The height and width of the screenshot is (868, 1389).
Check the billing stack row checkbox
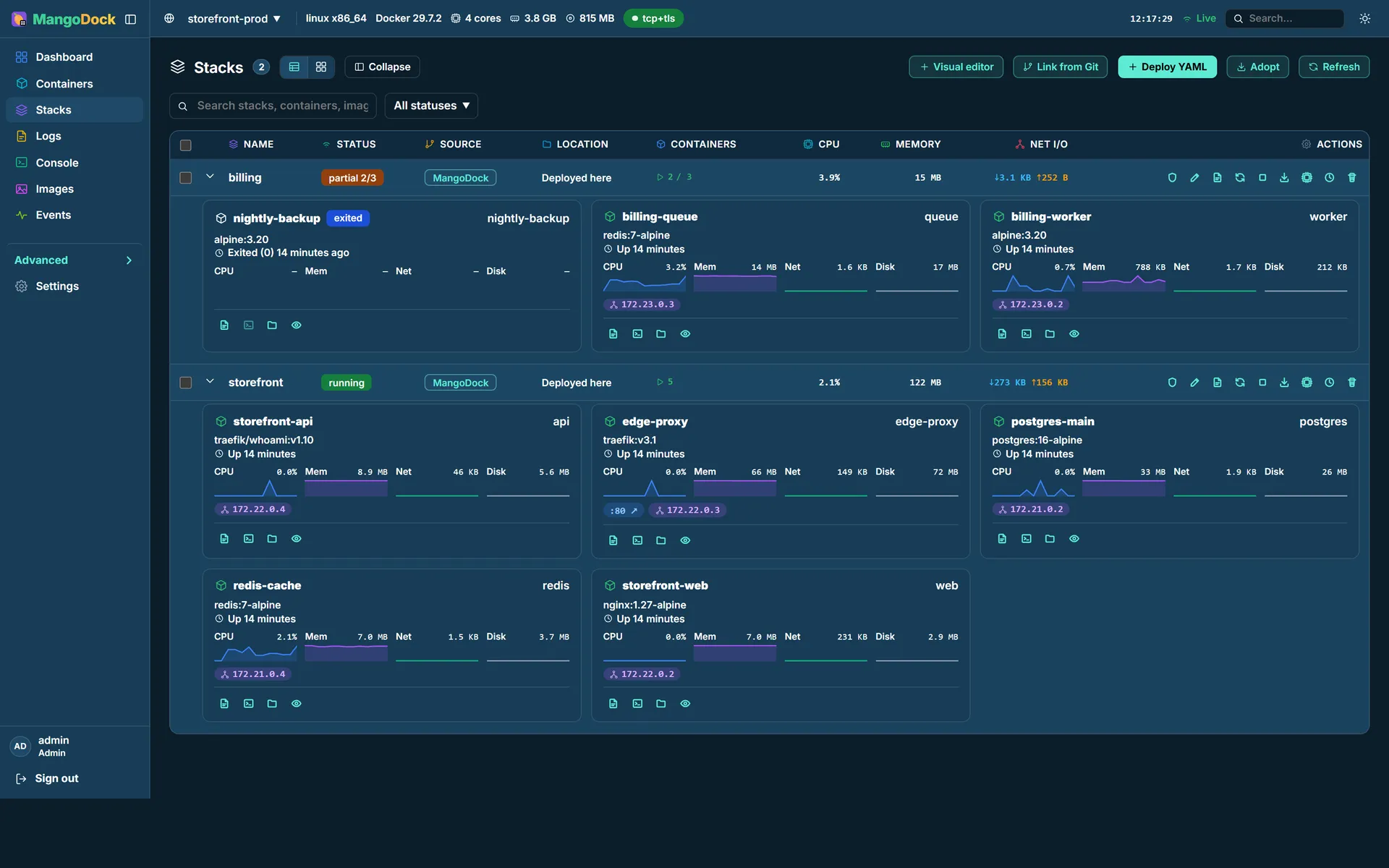click(186, 178)
